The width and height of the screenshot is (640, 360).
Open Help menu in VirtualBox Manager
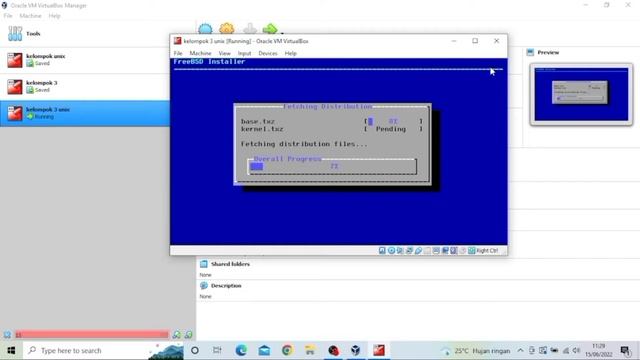54,16
